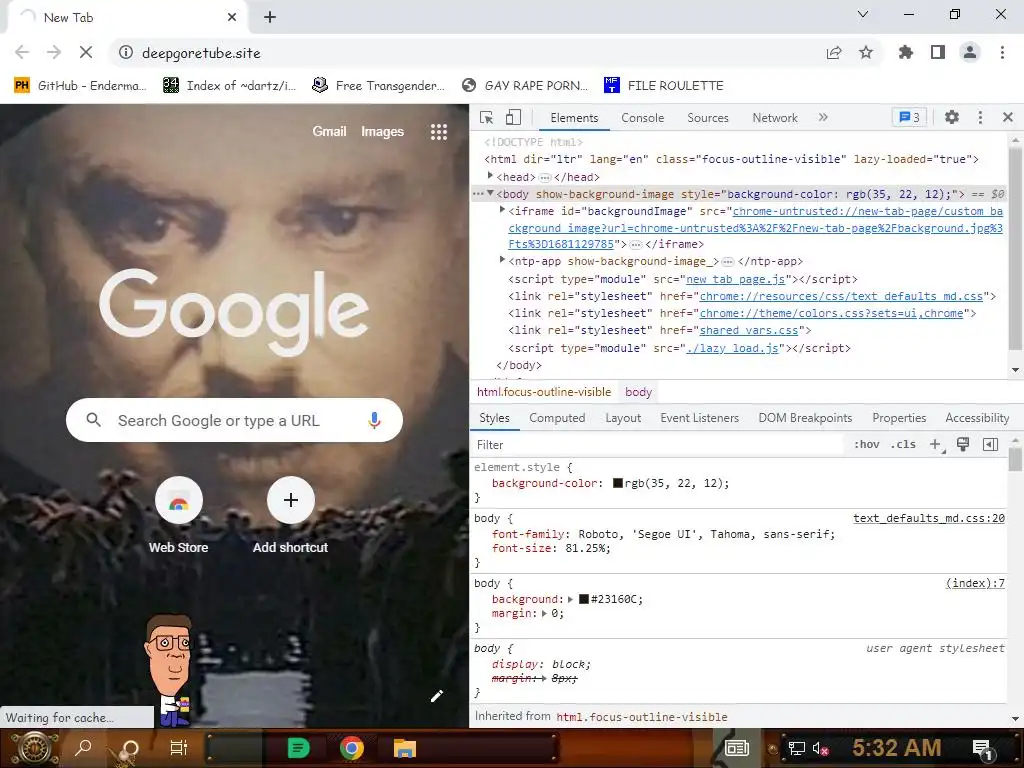
Task: Open Chrome from the taskbar
Action: (351, 748)
